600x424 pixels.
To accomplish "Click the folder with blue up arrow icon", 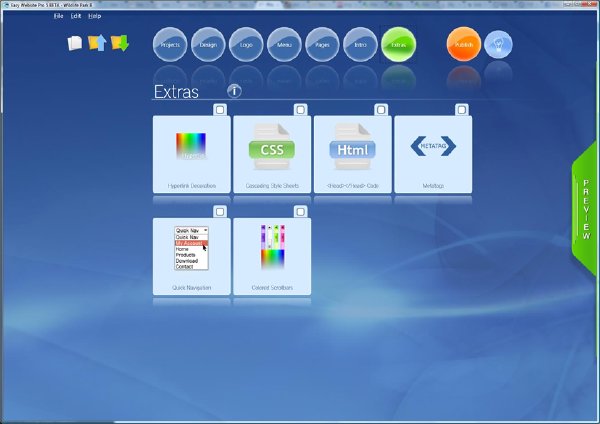I will [x=97, y=43].
